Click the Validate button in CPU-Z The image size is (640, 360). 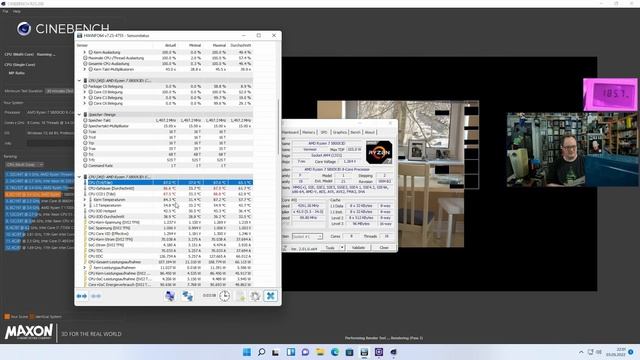tap(358, 248)
